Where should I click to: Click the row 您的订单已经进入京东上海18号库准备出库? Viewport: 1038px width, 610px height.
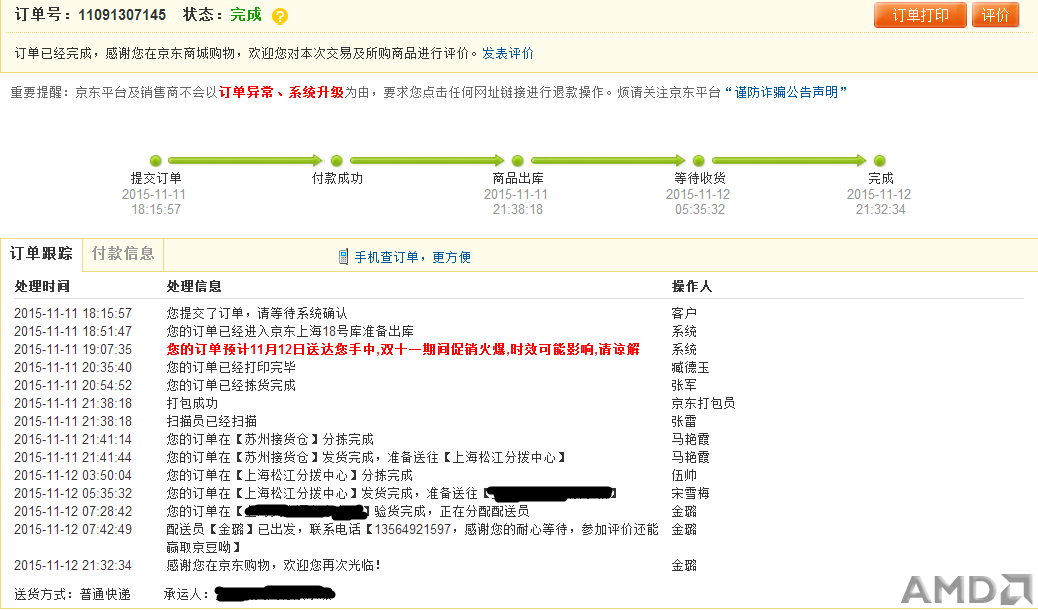tap(290, 331)
